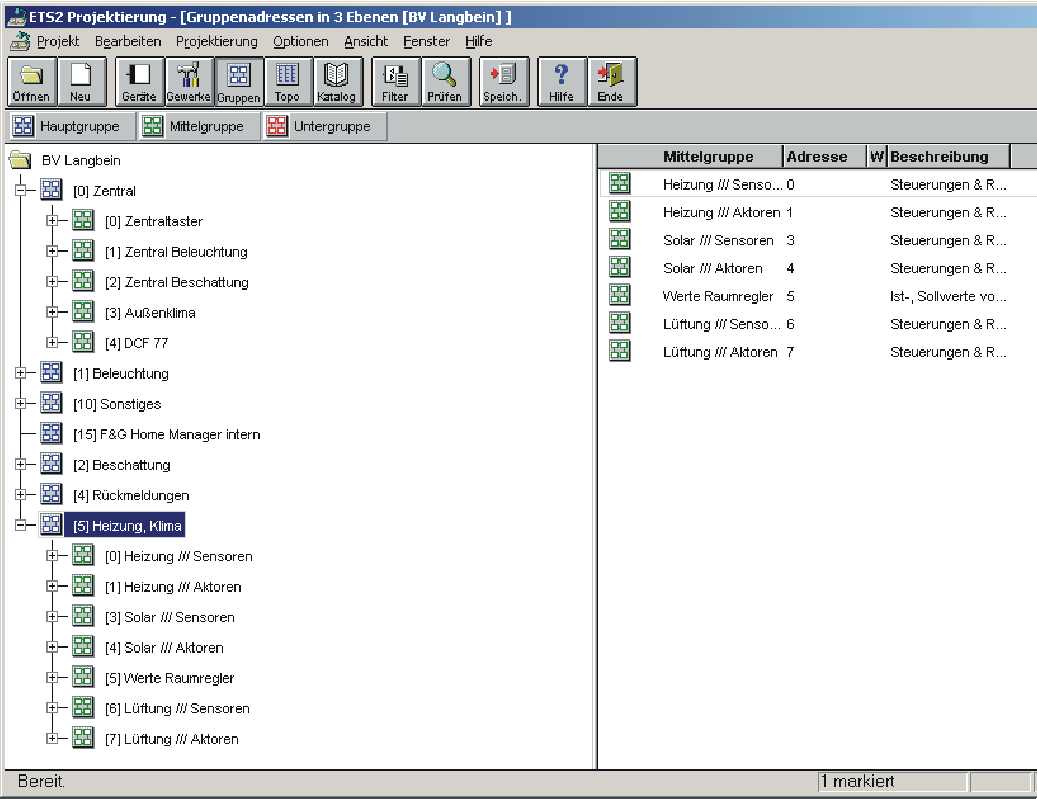Open the Katalog product catalog
The image size is (1037, 799).
click(x=336, y=81)
